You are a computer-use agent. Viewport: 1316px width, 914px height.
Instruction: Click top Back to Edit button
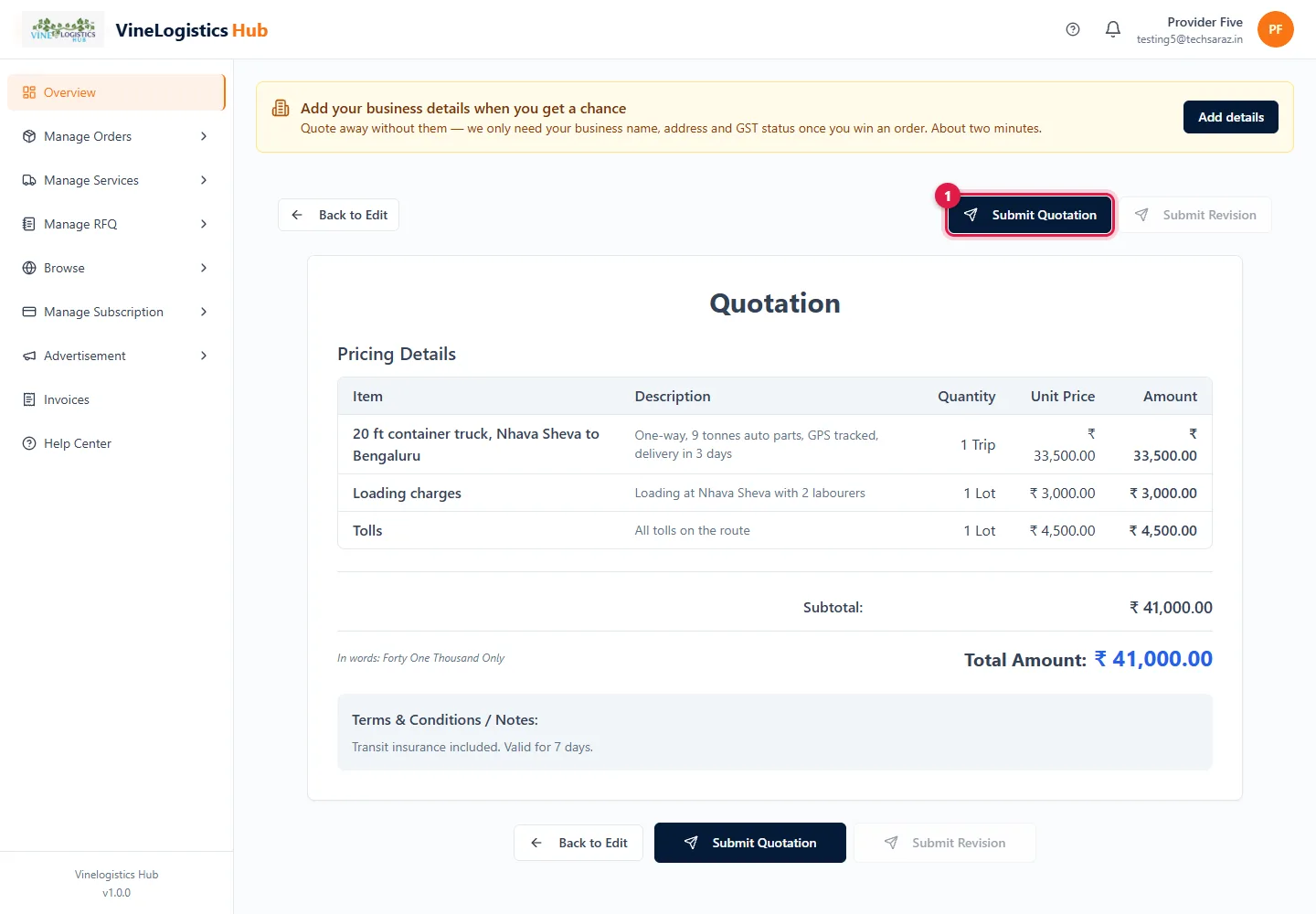(x=338, y=215)
